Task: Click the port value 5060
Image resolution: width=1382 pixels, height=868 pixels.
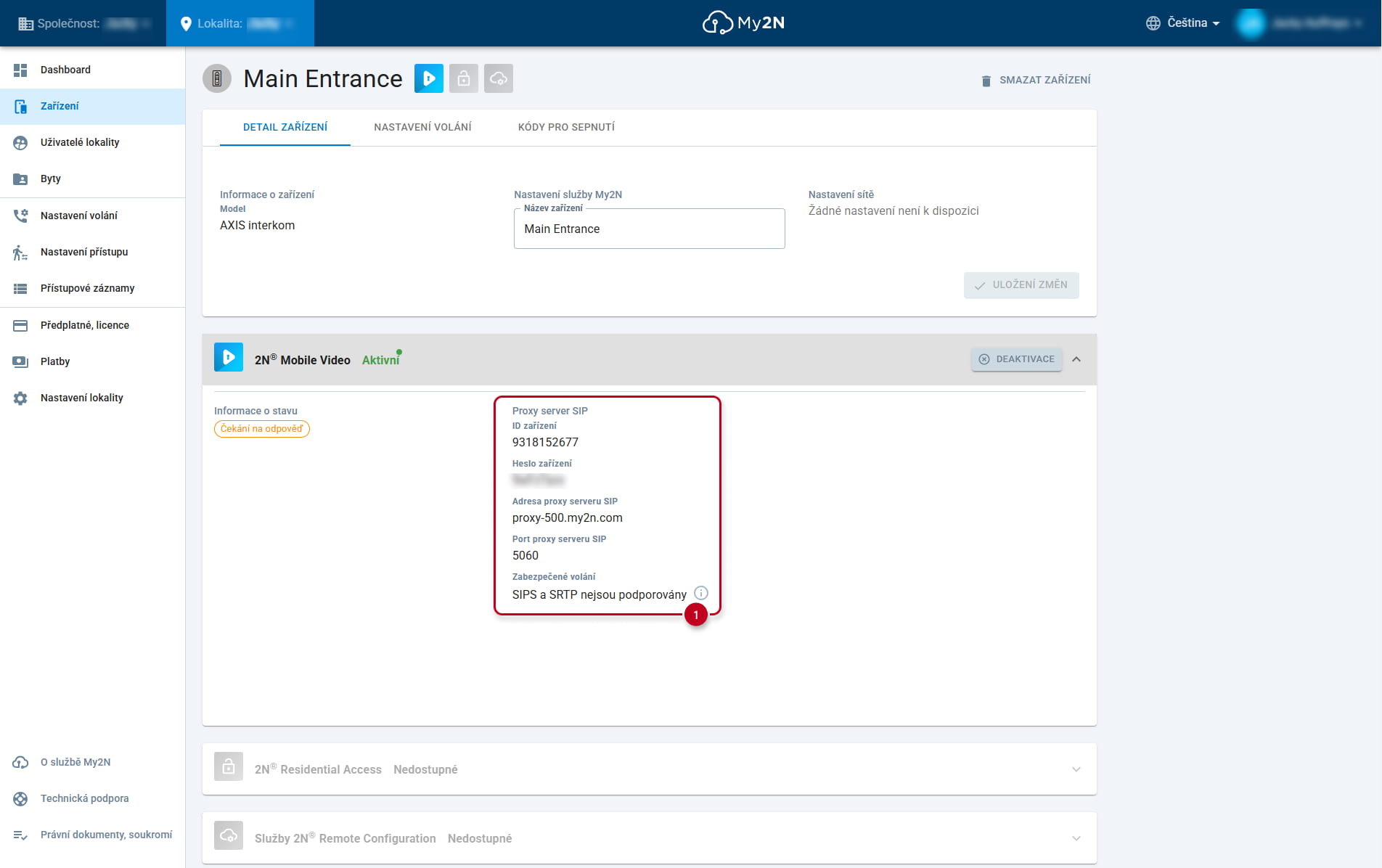Action: [x=526, y=555]
